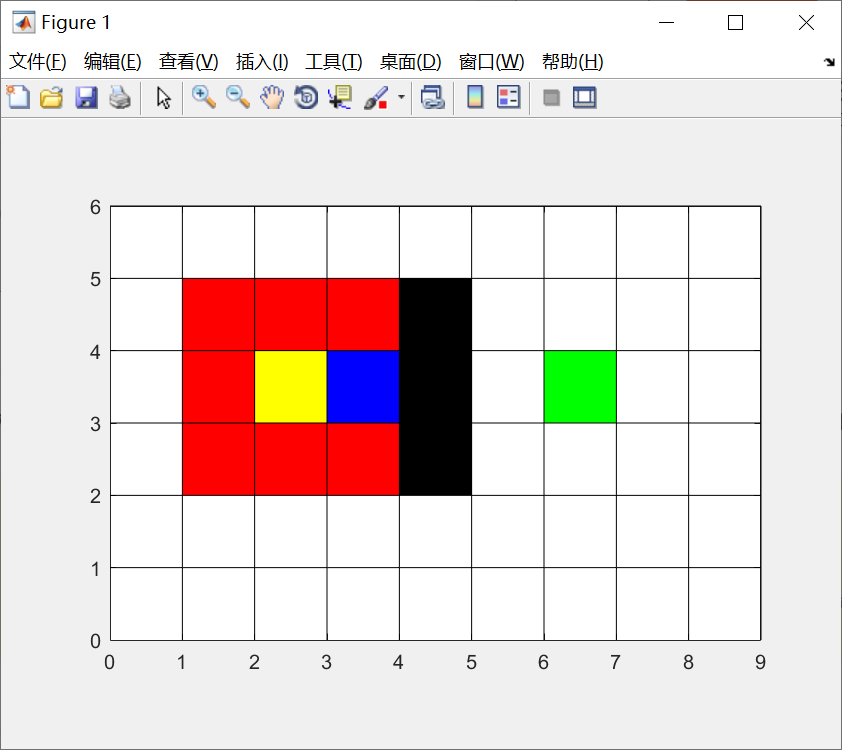This screenshot has height=750, width=842.
Task: Activate the Zoom In magnifier tool
Action: point(204,98)
